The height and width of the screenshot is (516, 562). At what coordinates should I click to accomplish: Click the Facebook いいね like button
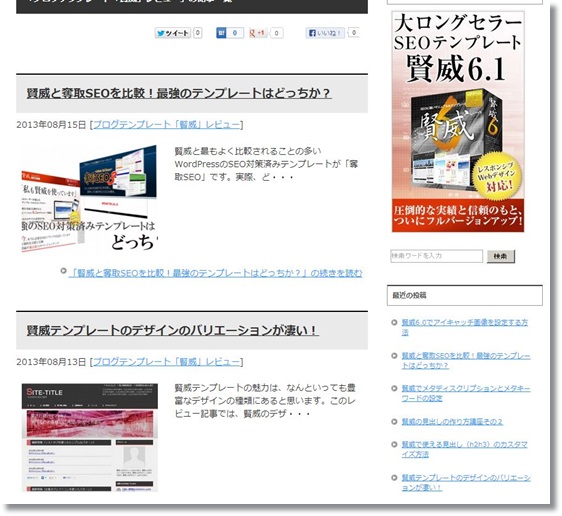coord(325,33)
